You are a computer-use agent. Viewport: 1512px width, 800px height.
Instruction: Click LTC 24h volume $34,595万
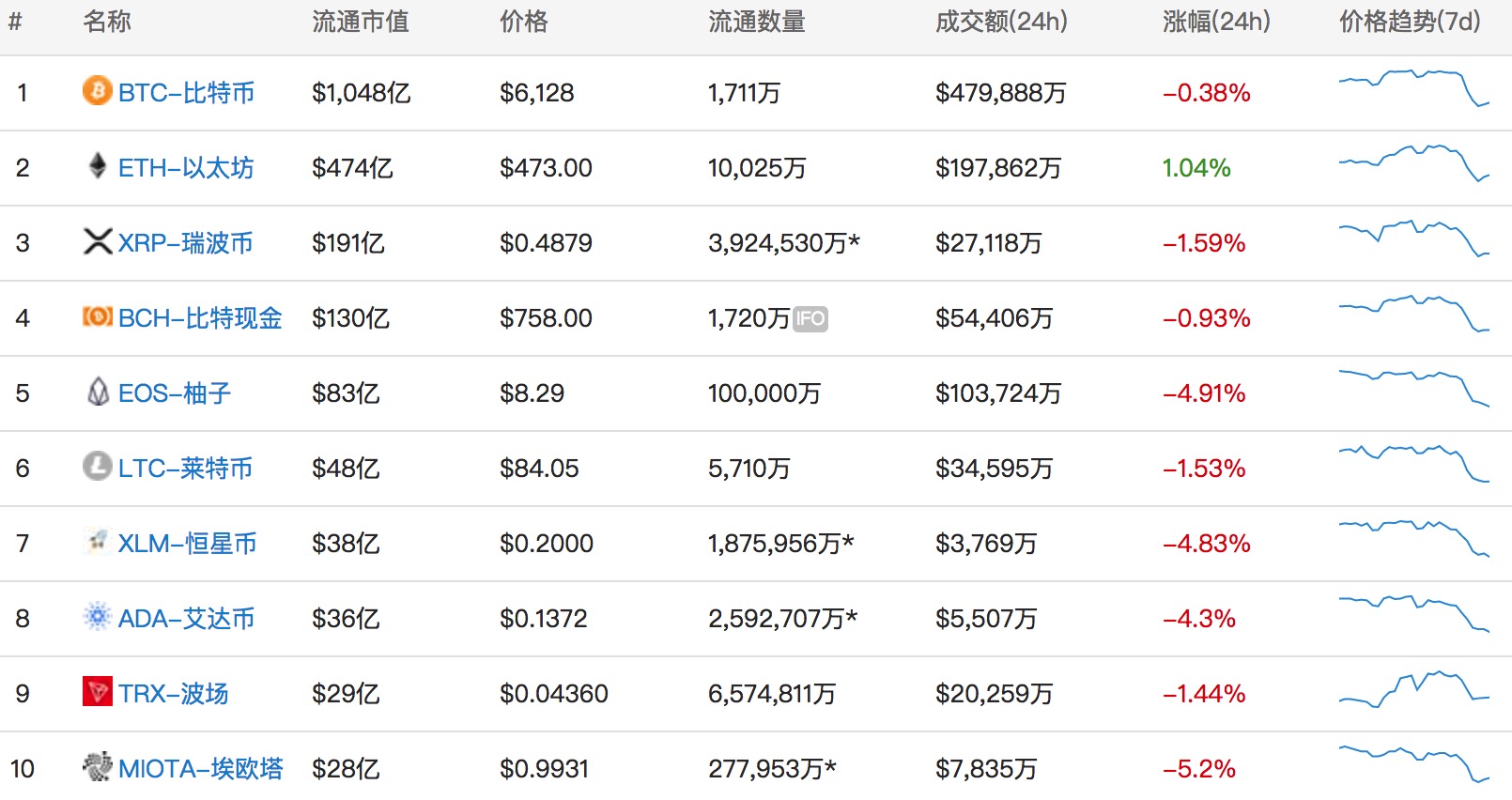(995, 469)
